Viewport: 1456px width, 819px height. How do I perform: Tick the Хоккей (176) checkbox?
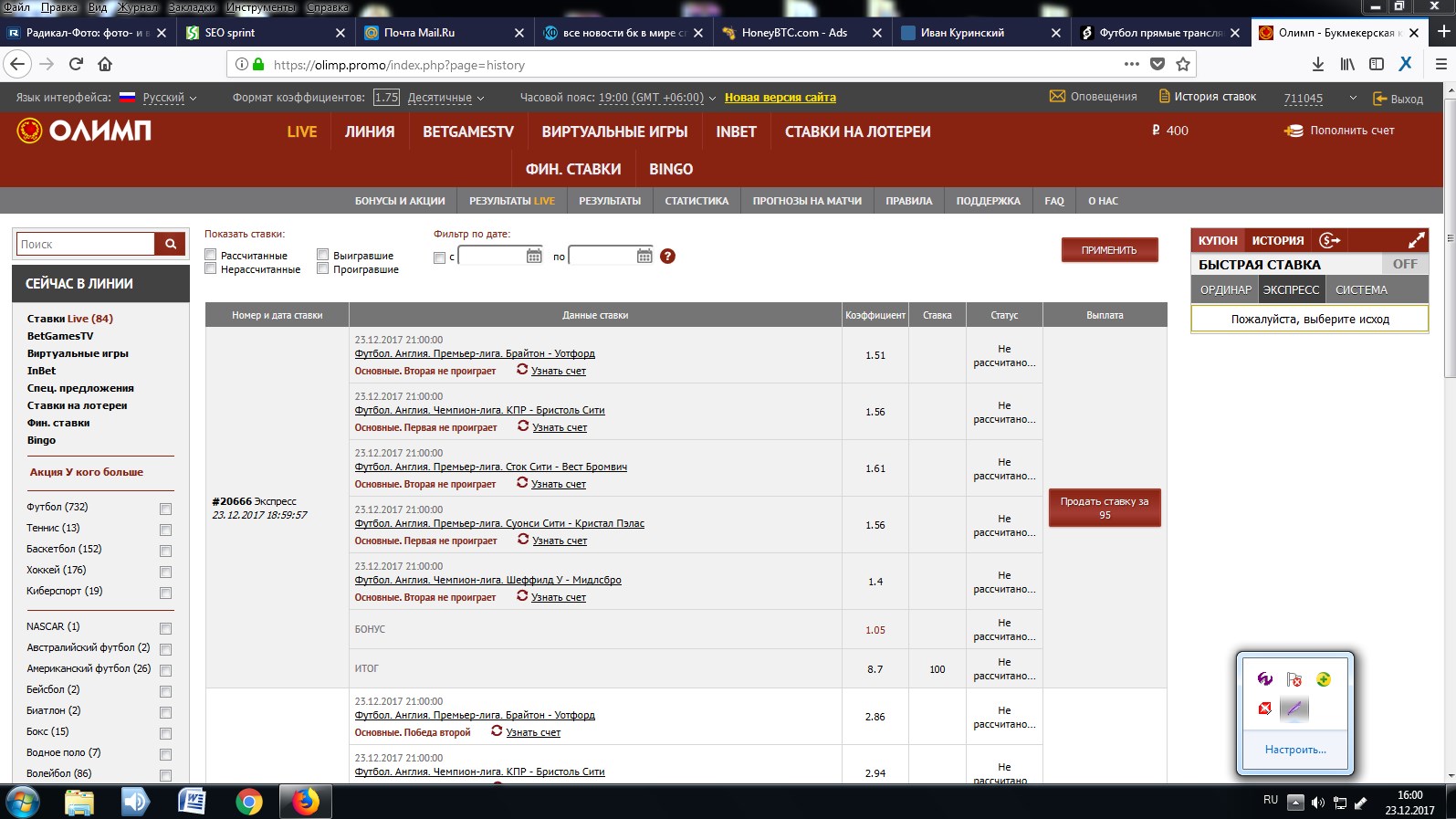pyautogui.click(x=165, y=572)
